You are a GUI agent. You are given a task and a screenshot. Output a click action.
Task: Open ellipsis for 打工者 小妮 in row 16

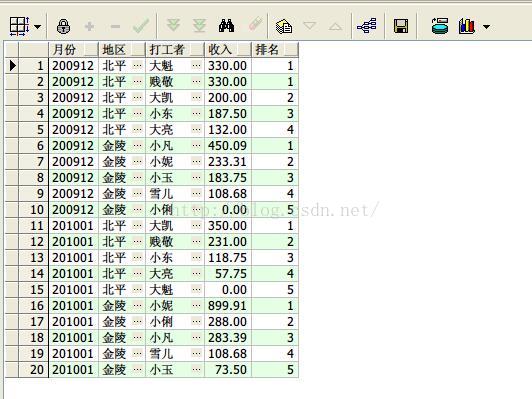pos(196,306)
